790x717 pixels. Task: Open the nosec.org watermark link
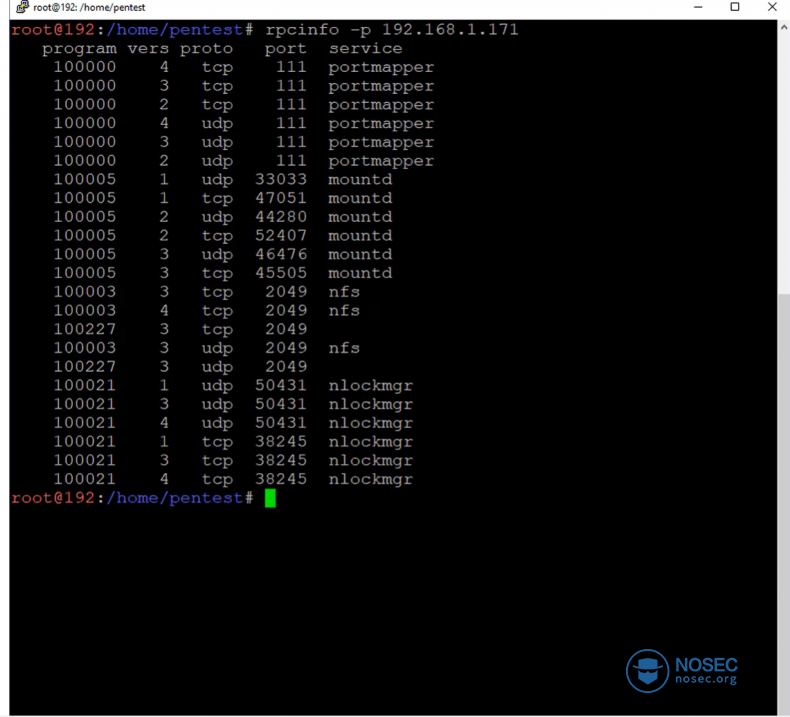tap(705, 680)
